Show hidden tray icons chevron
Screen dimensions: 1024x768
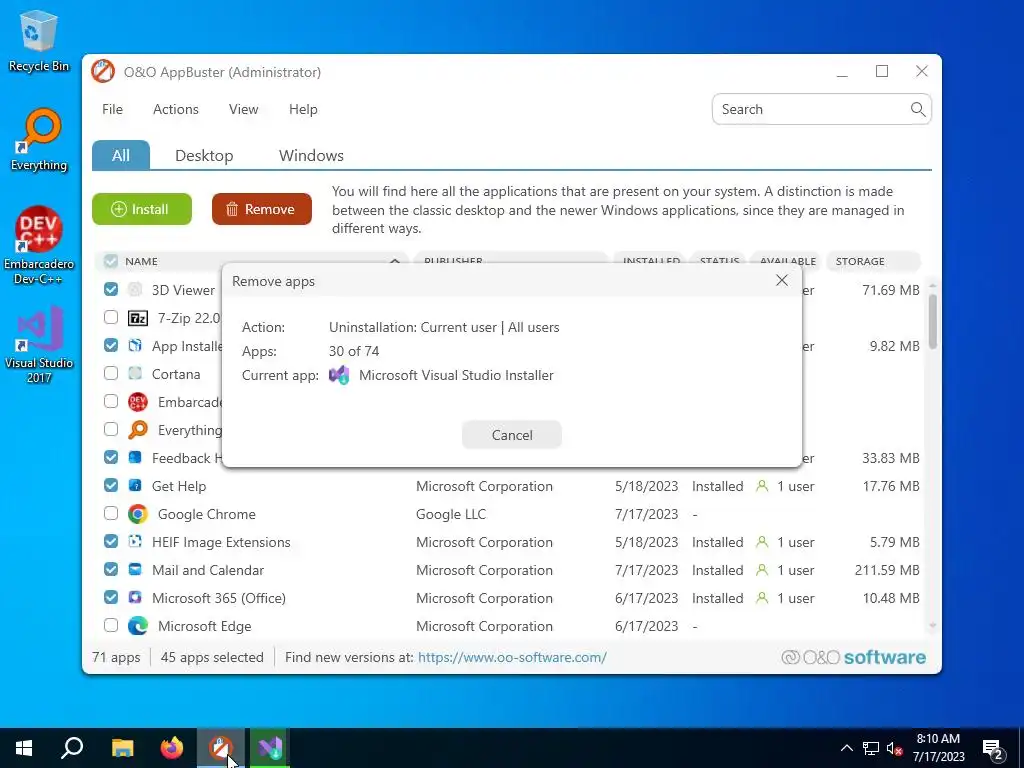point(846,748)
